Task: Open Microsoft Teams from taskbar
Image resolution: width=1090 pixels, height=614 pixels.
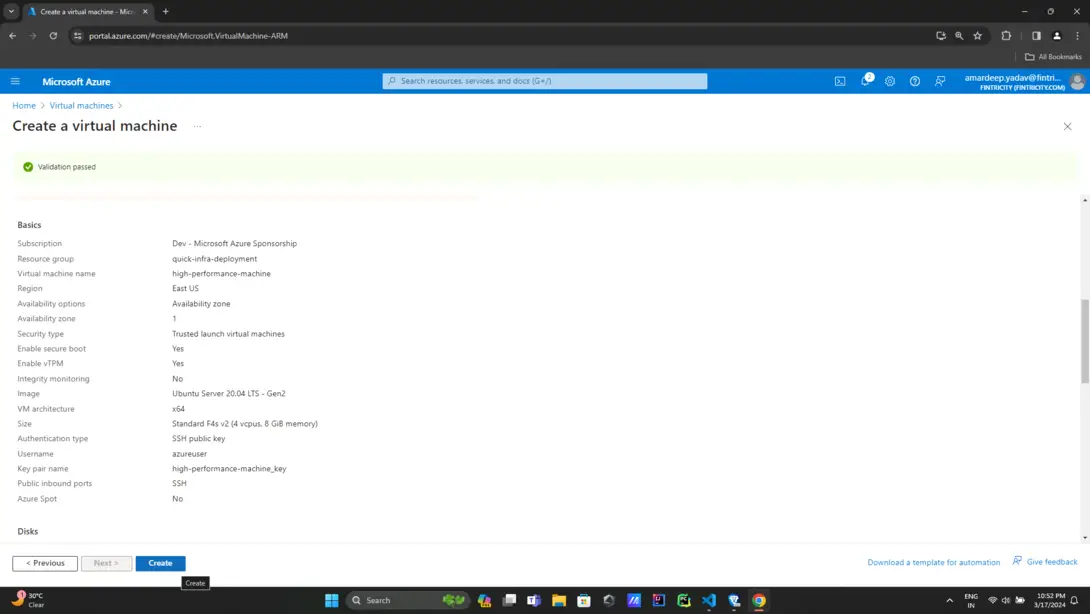Action: (x=534, y=600)
